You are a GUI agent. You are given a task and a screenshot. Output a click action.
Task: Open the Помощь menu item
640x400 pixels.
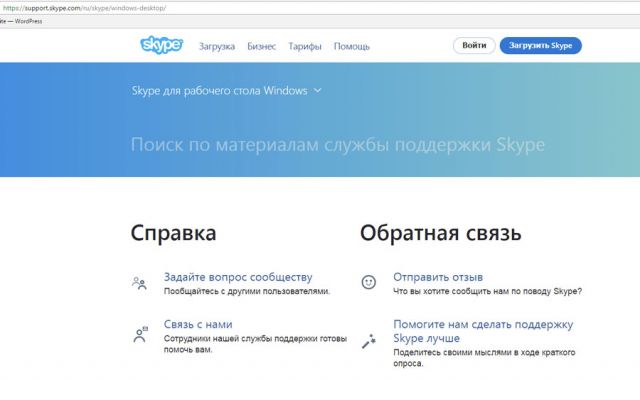coord(351,47)
